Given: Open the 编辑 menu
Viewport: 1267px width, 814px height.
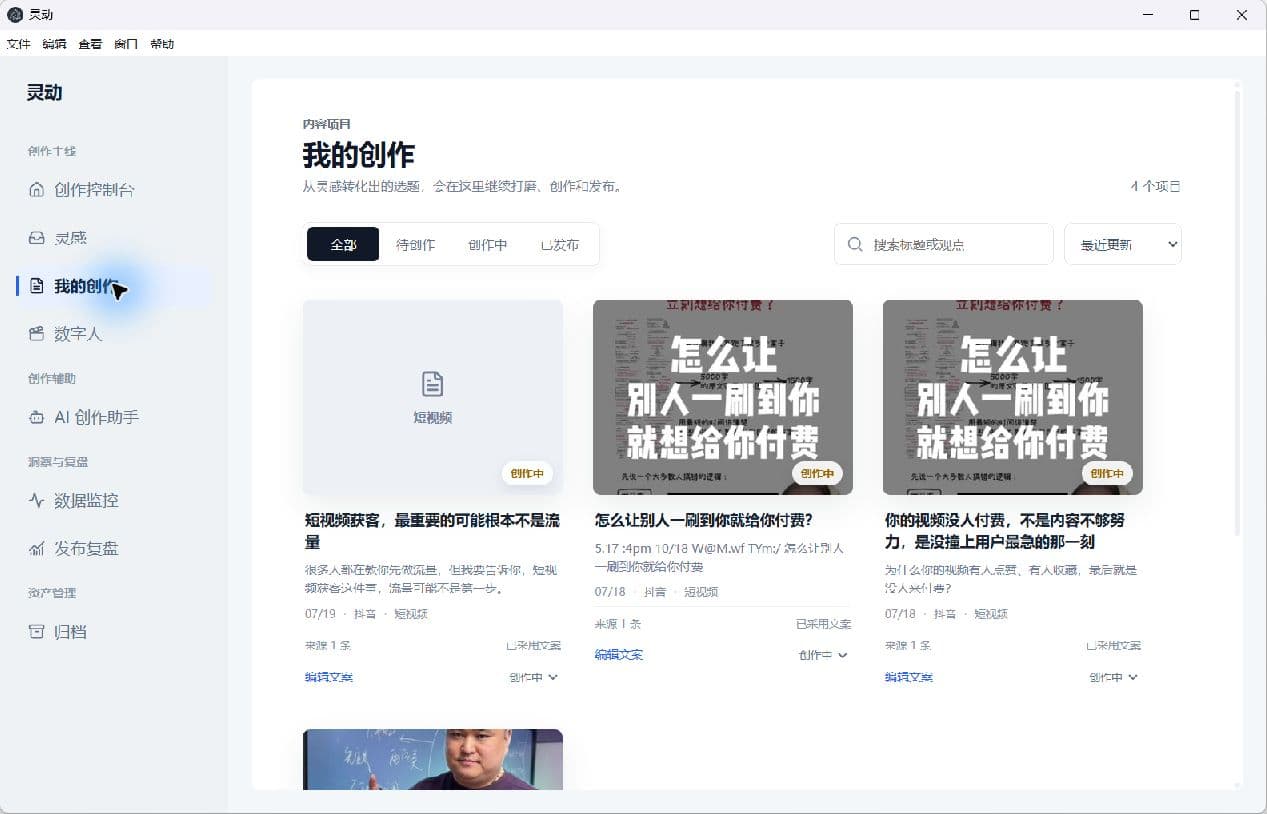Looking at the screenshot, I should tap(54, 44).
